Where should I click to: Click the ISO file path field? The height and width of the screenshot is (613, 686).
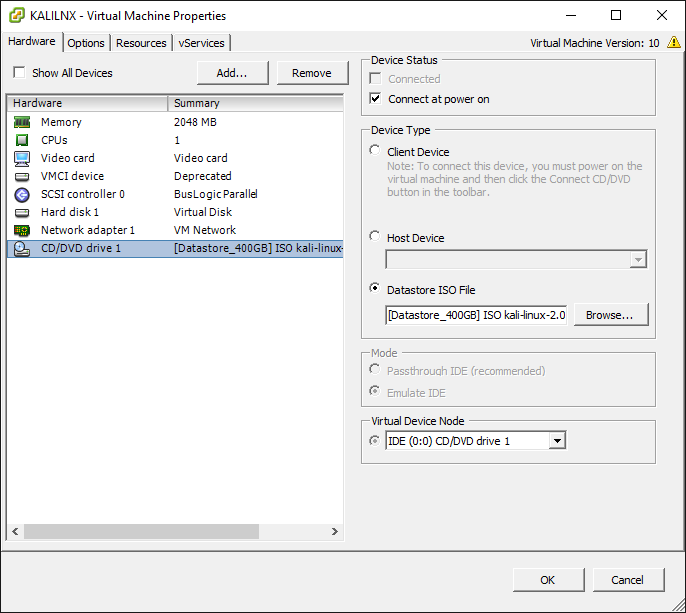click(x=476, y=315)
